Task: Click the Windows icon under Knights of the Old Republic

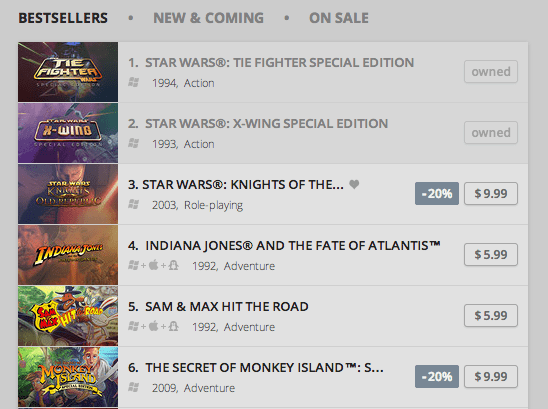Action: coord(134,204)
